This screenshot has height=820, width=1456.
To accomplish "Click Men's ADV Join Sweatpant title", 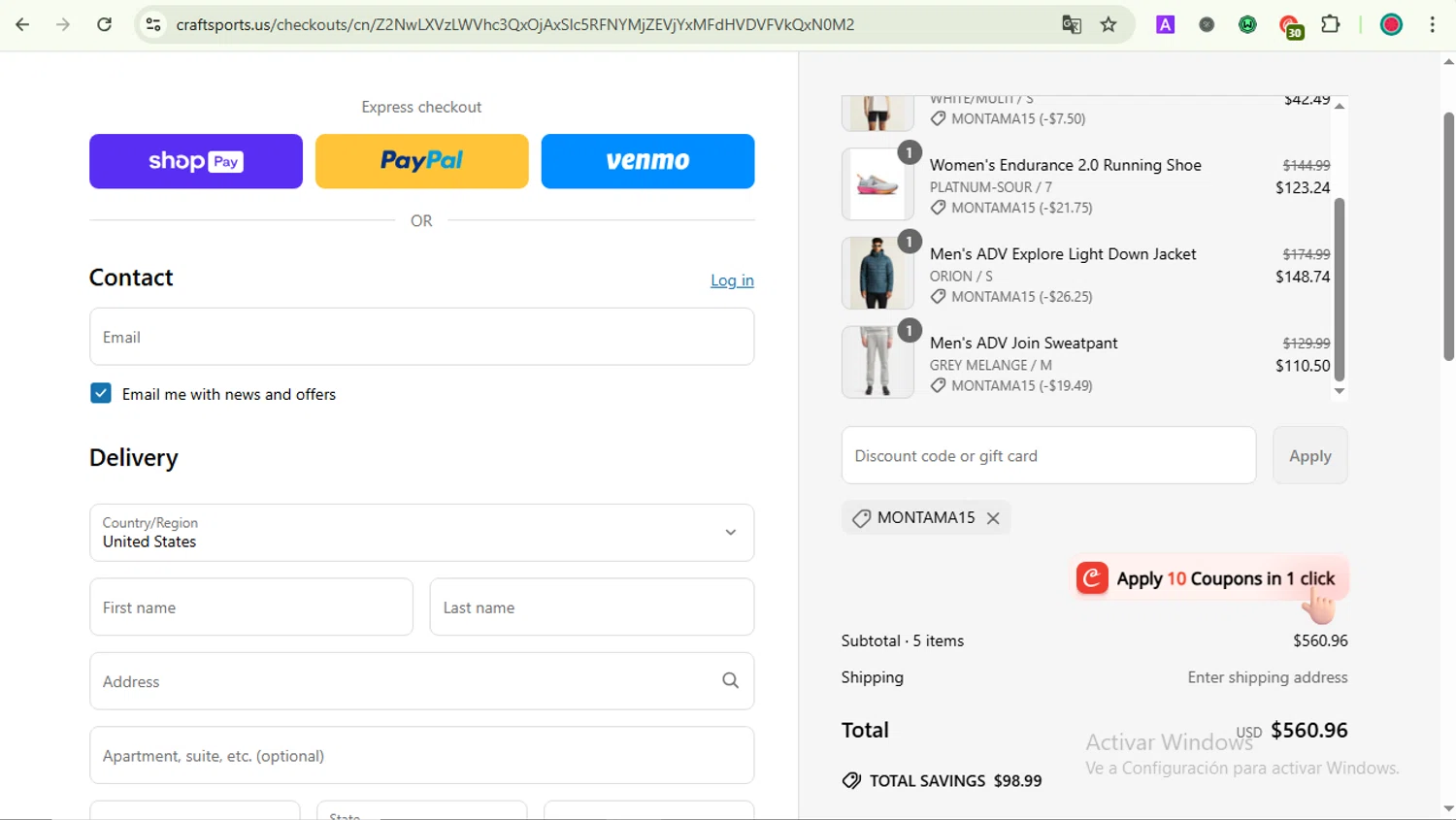I will pos(1024,344).
